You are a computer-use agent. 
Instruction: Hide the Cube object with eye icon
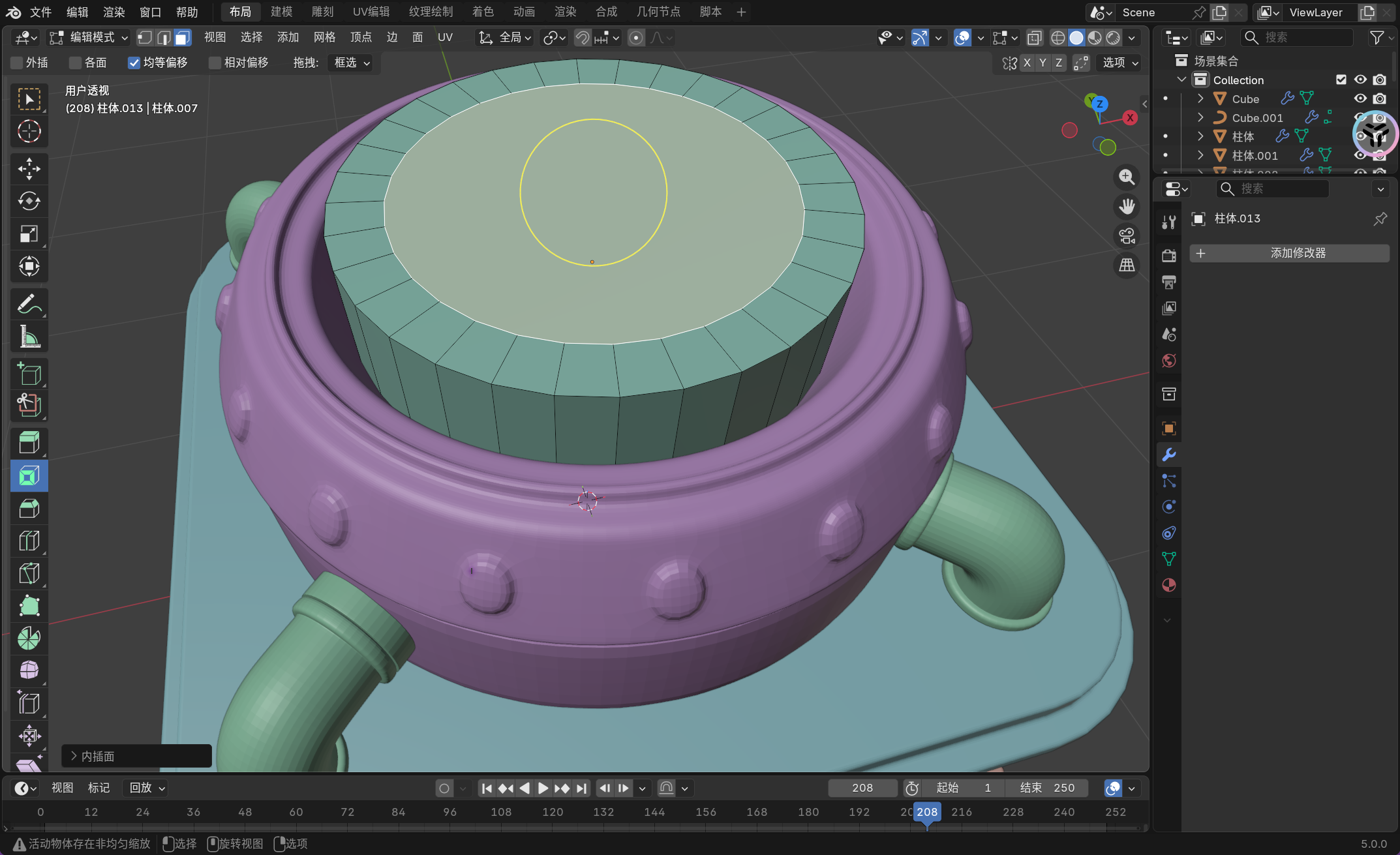coord(1360,98)
